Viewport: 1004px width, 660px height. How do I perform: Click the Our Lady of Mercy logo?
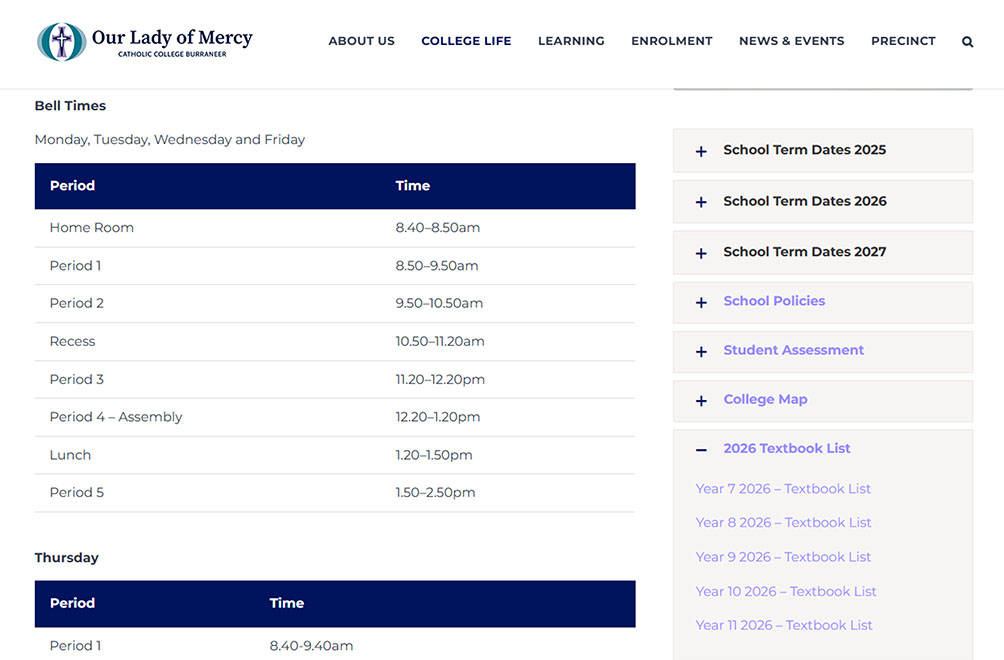pos(145,42)
